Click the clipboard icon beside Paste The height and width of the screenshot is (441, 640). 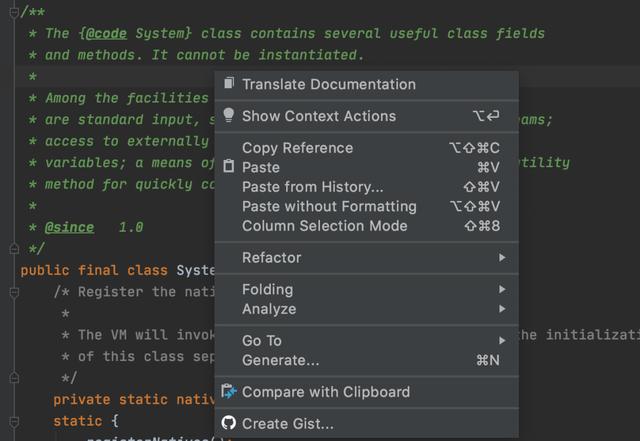pos(229,167)
